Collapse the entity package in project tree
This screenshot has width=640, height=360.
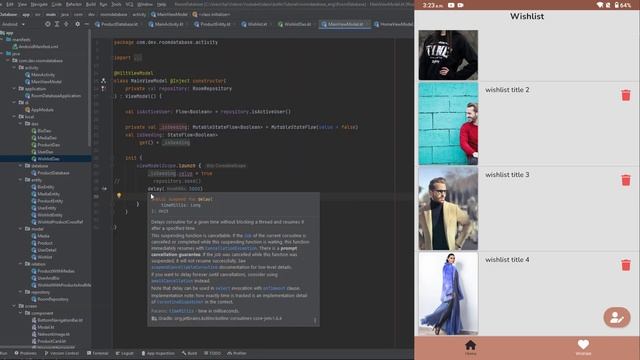pyautogui.click(x=21, y=180)
